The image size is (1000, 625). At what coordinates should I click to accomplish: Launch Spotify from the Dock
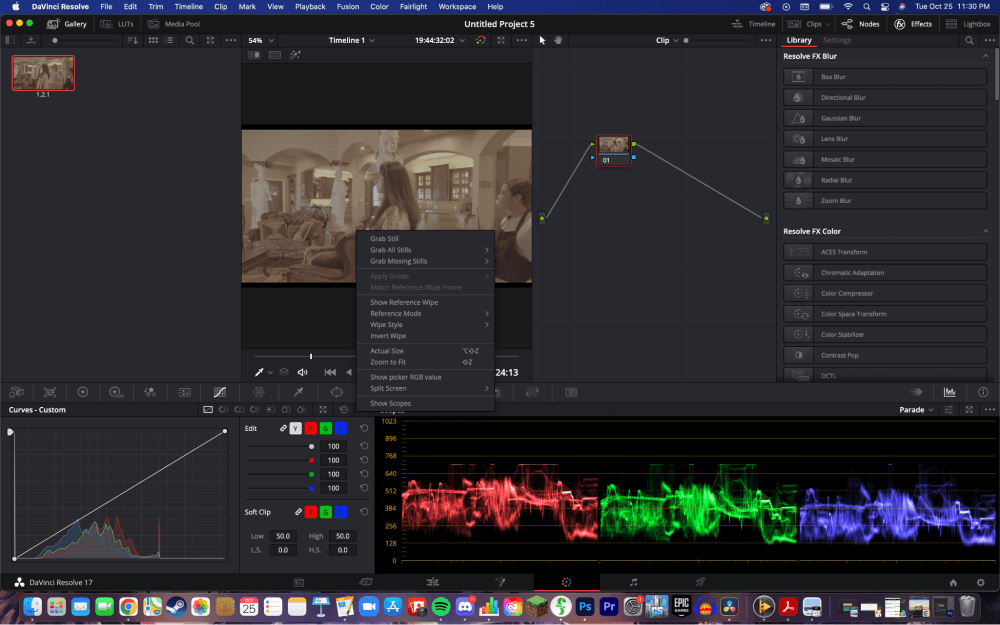click(x=441, y=606)
